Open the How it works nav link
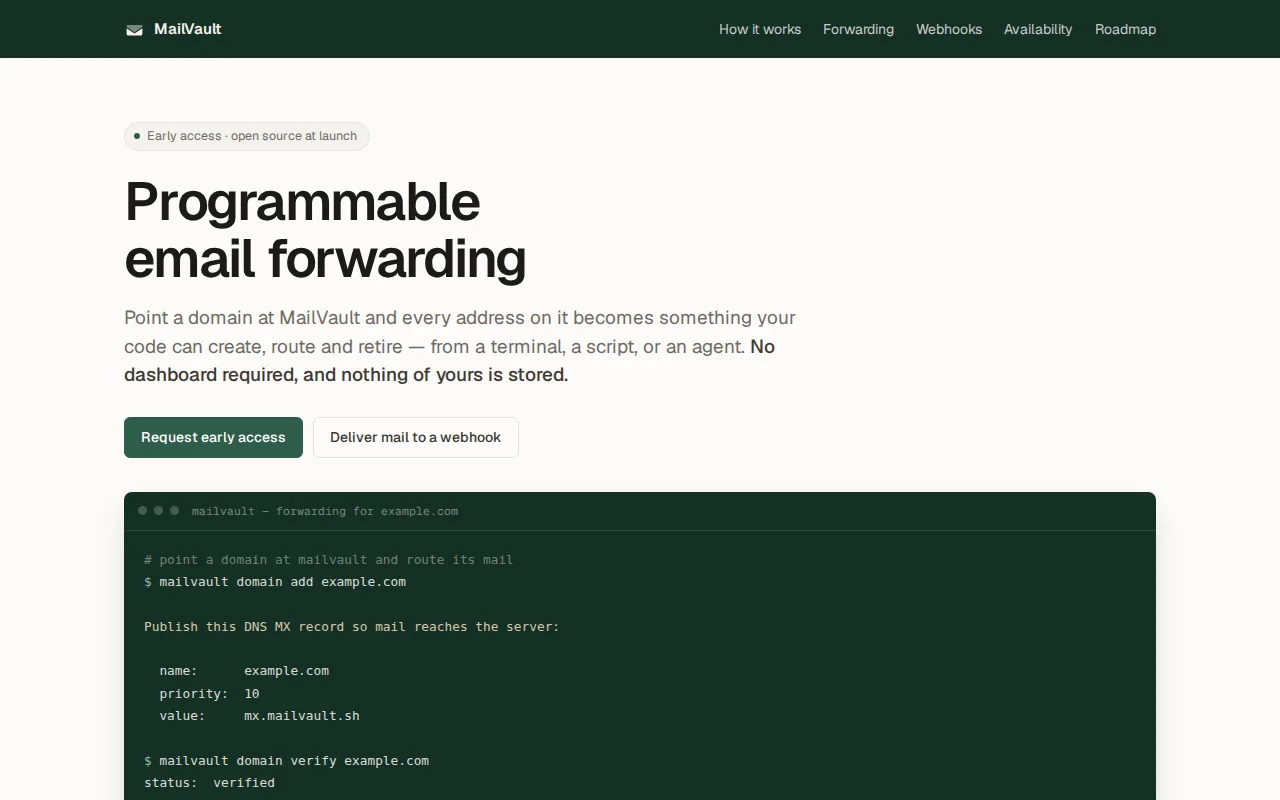The width and height of the screenshot is (1280, 800). click(x=760, y=29)
